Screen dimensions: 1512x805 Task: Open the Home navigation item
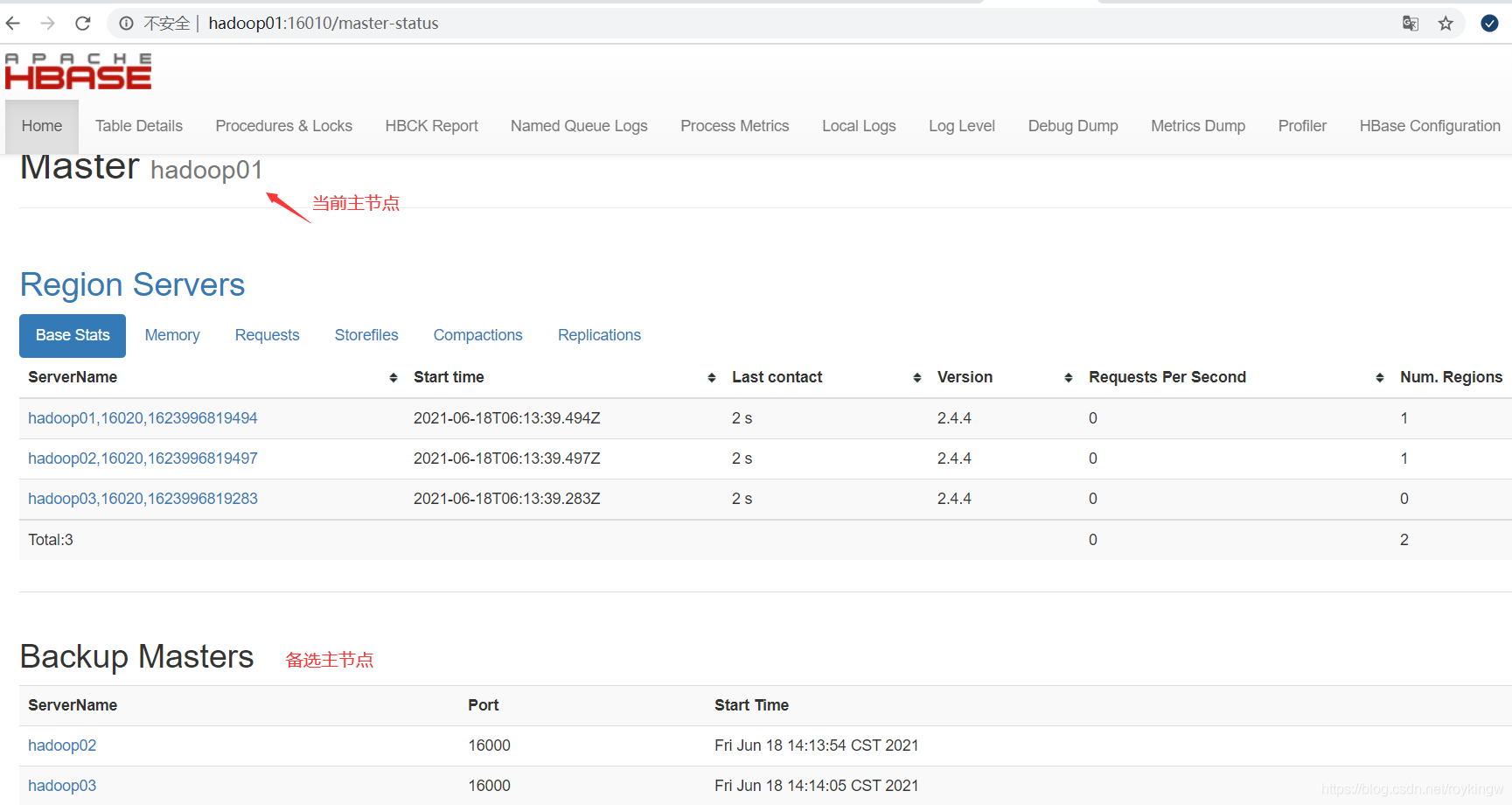pyautogui.click(x=42, y=126)
